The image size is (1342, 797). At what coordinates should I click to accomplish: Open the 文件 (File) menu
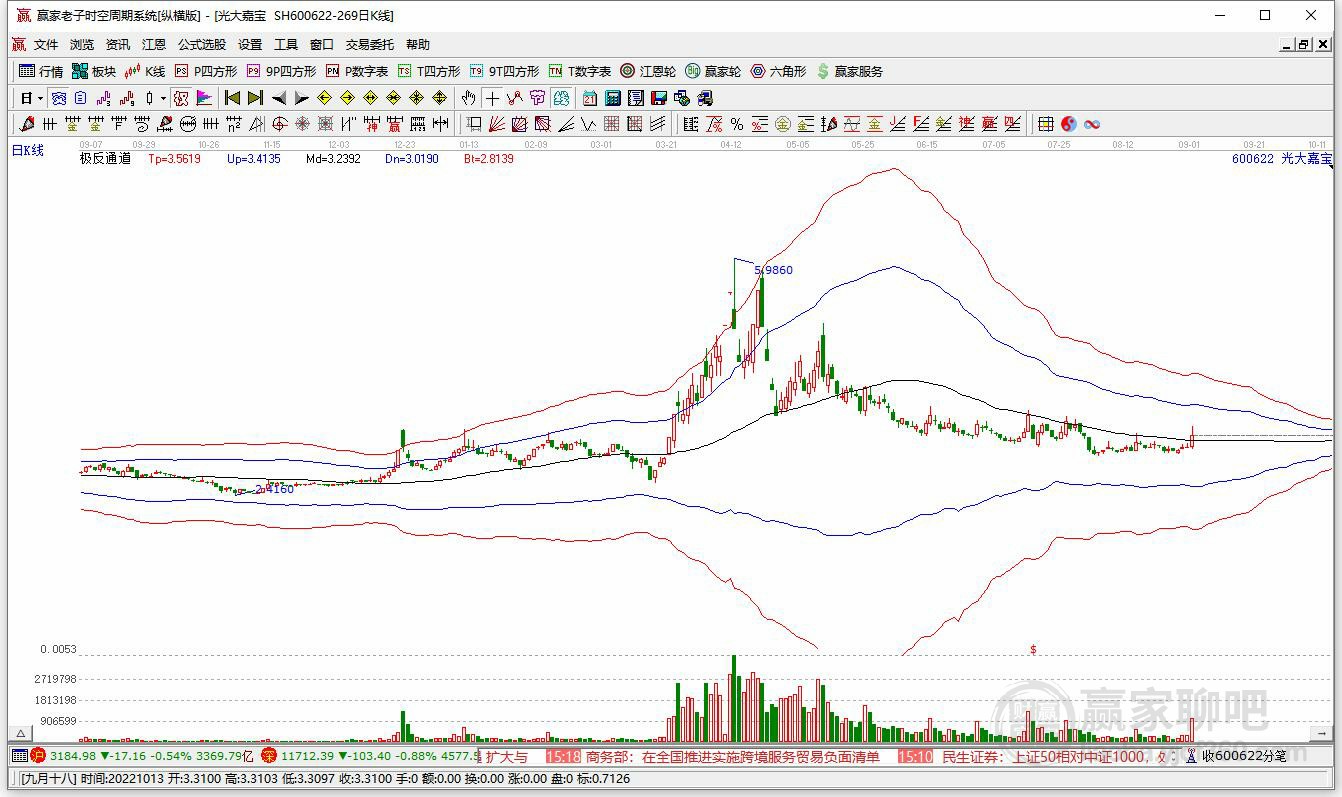(x=46, y=45)
